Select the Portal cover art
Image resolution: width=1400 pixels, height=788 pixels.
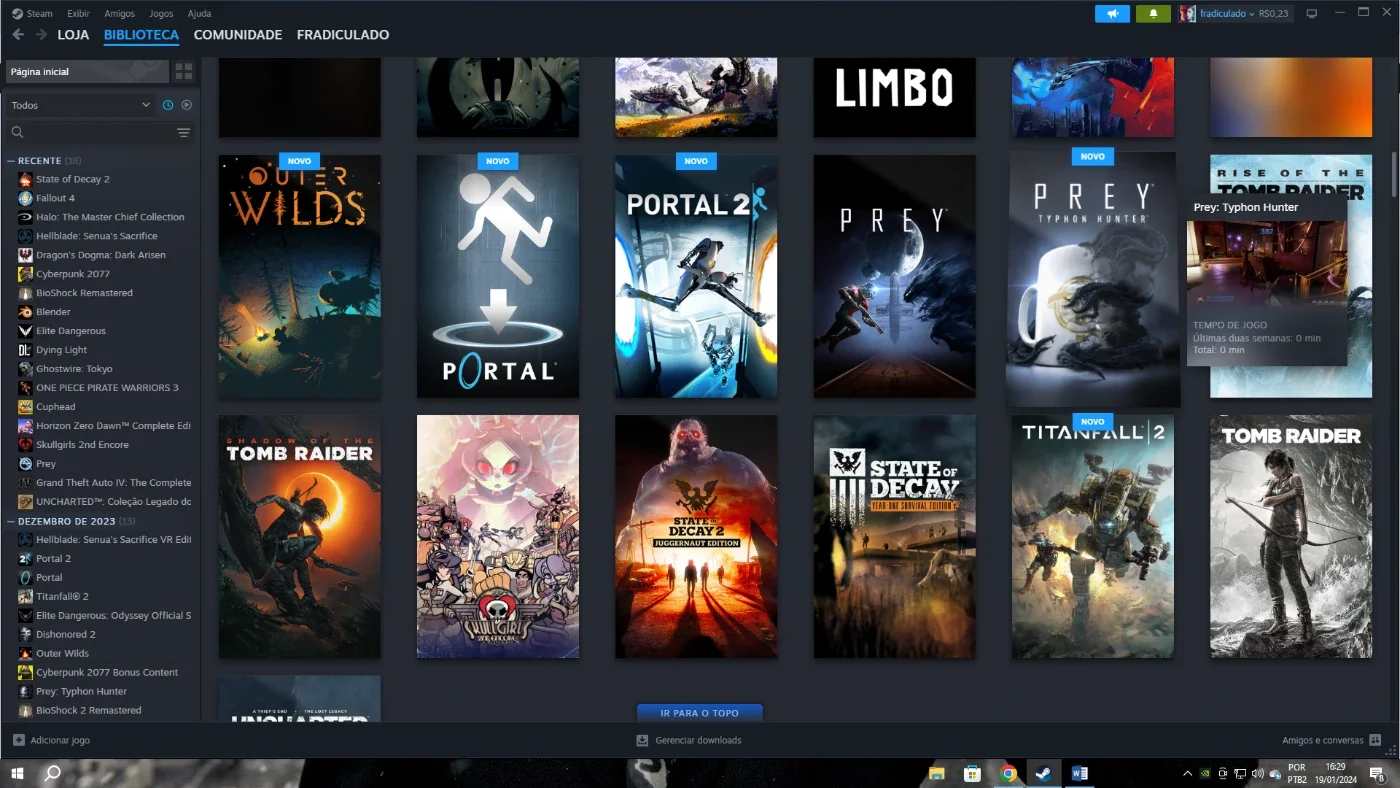tap(498, 276)
